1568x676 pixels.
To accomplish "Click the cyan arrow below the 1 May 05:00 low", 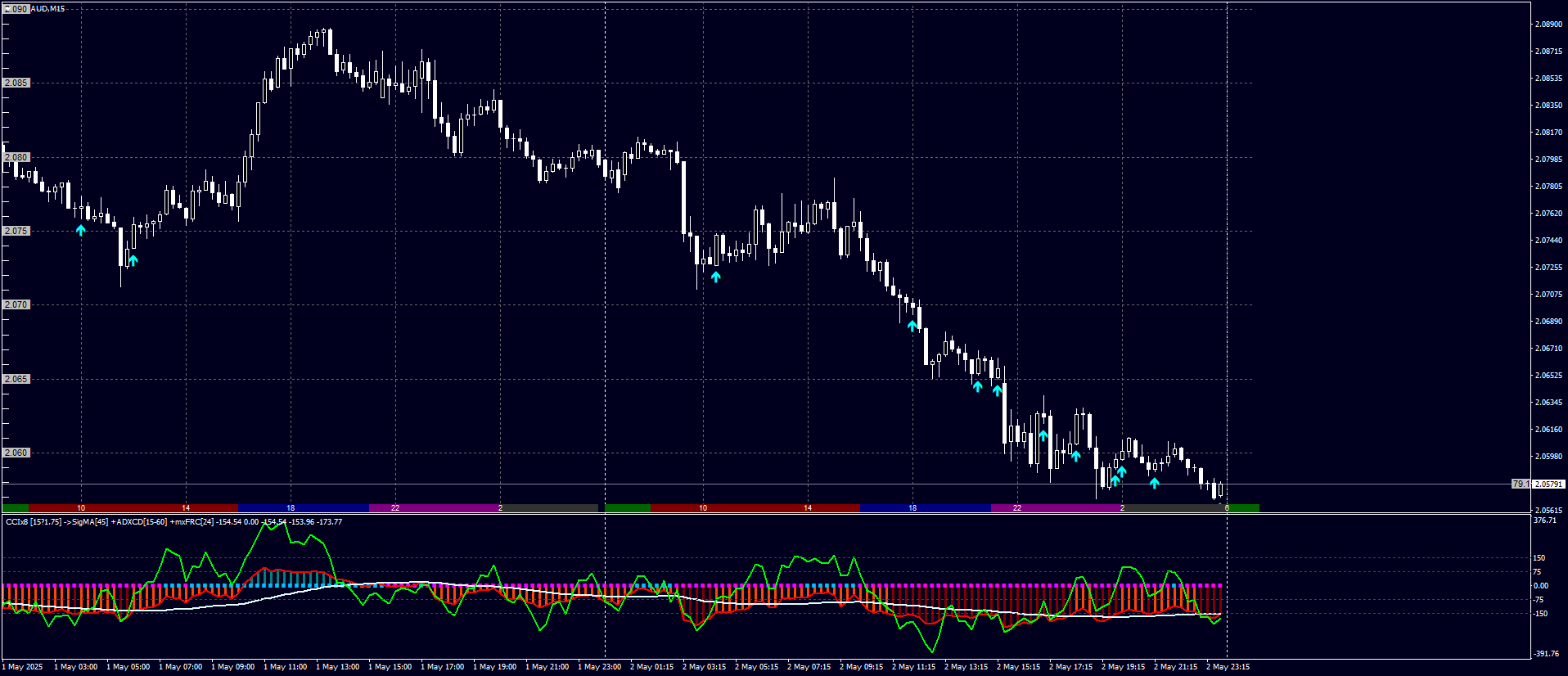I will click(x=133, y=260).
